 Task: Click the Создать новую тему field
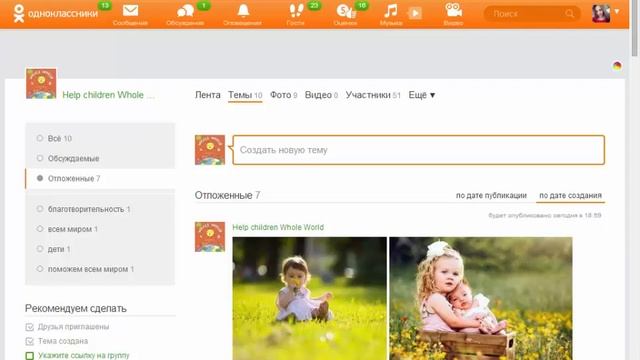(x=418, y=150)
